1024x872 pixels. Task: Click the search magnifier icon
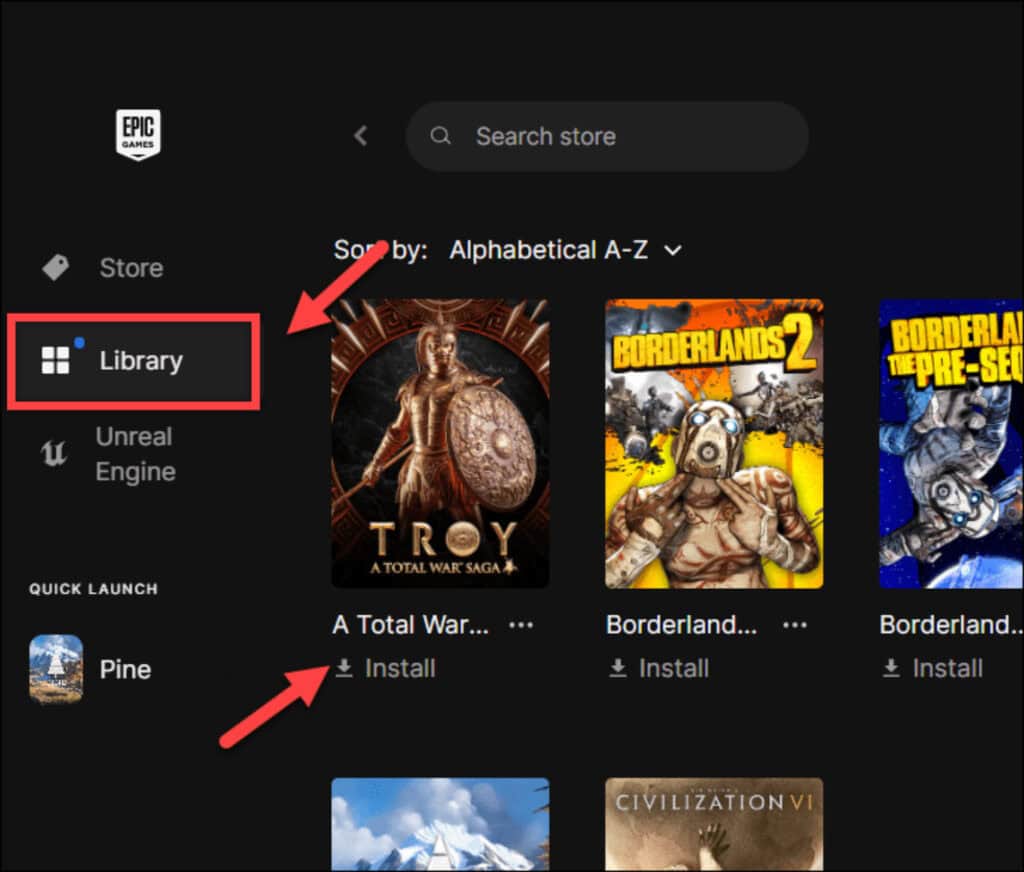coord(441,136)
